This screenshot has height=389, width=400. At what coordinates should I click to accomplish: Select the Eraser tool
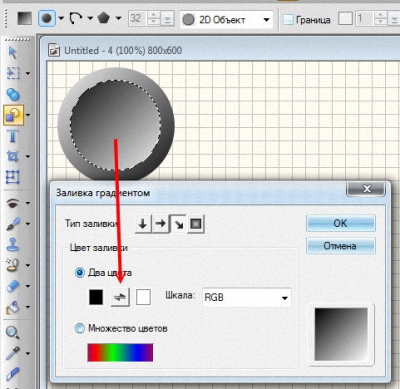pos(13,286)
